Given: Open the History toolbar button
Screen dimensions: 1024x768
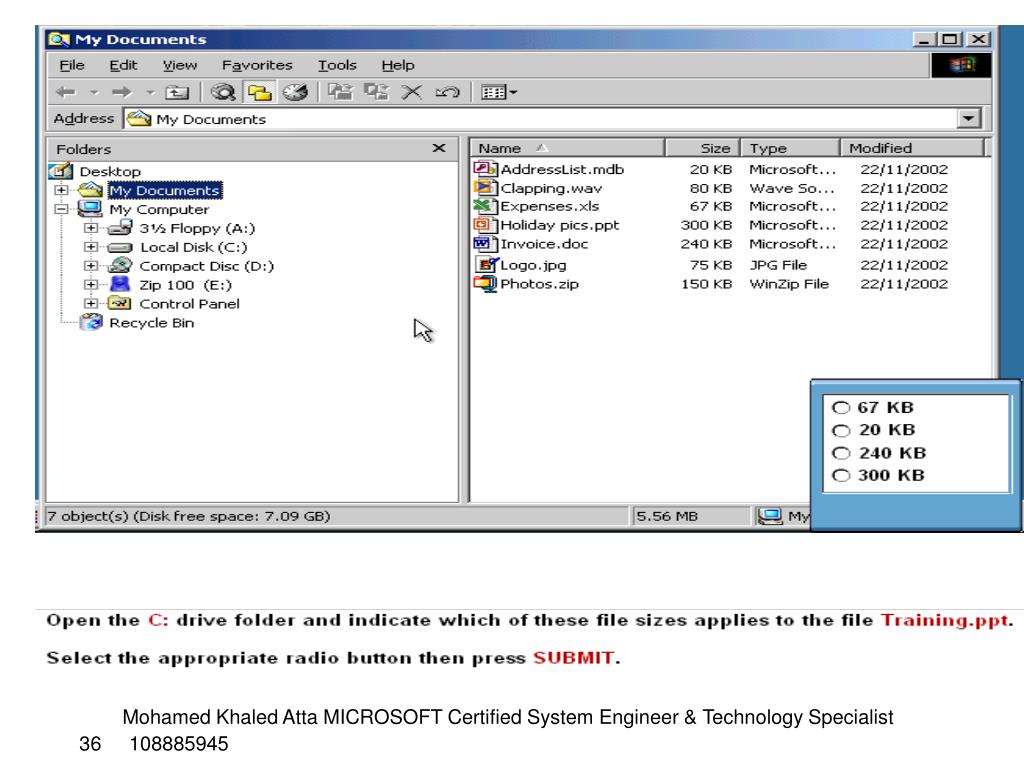Looking at the screenshot, I should tap(295, 92).
